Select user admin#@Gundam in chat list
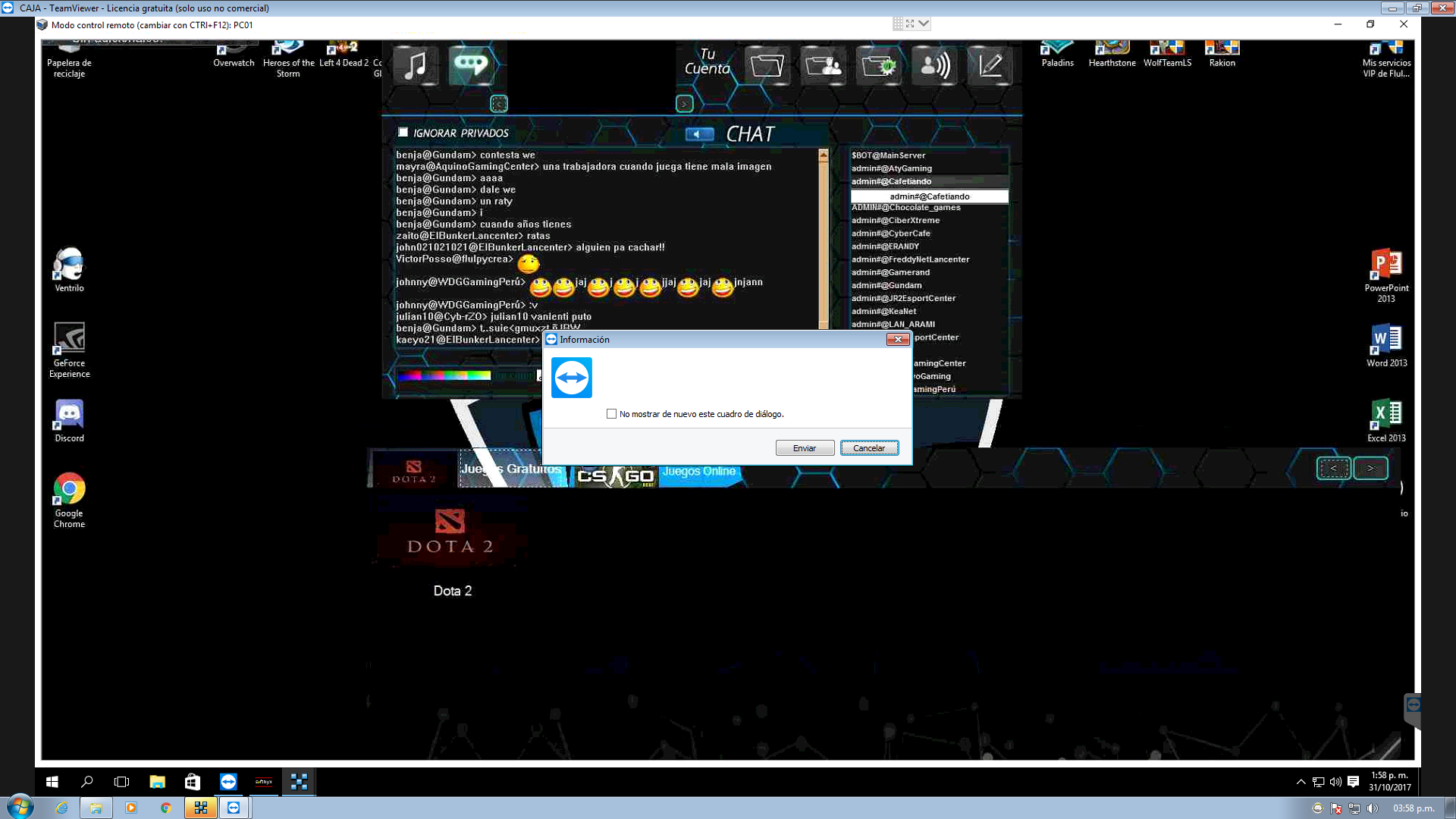The height and width of the screenshot is (819, 1456). (x=886, y=286)
